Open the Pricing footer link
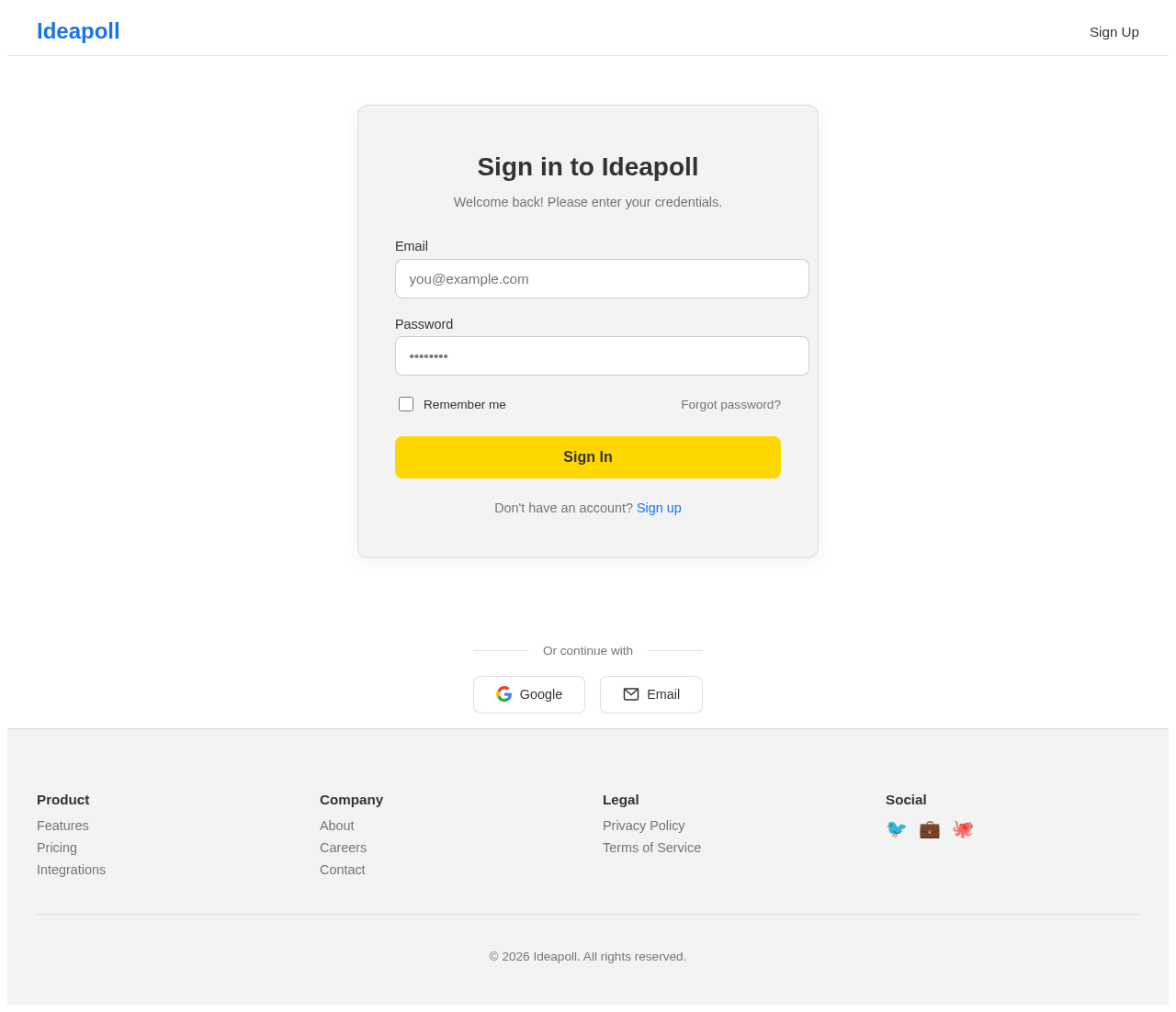This screenshot has width=1176, height=1012. (57, 848)
